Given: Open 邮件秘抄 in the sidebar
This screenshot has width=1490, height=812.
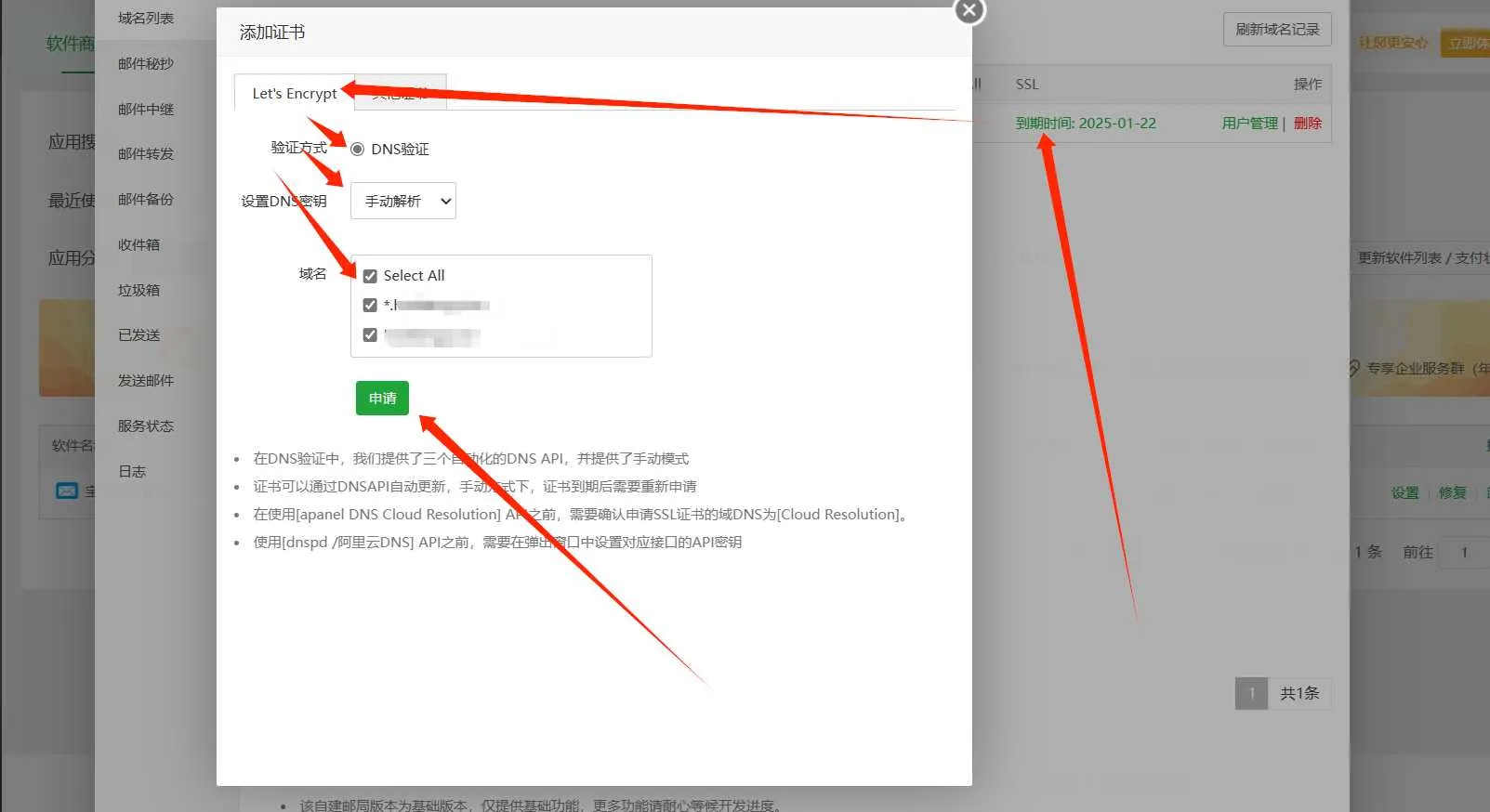Looking at the screenshot, I should [146, 63].
